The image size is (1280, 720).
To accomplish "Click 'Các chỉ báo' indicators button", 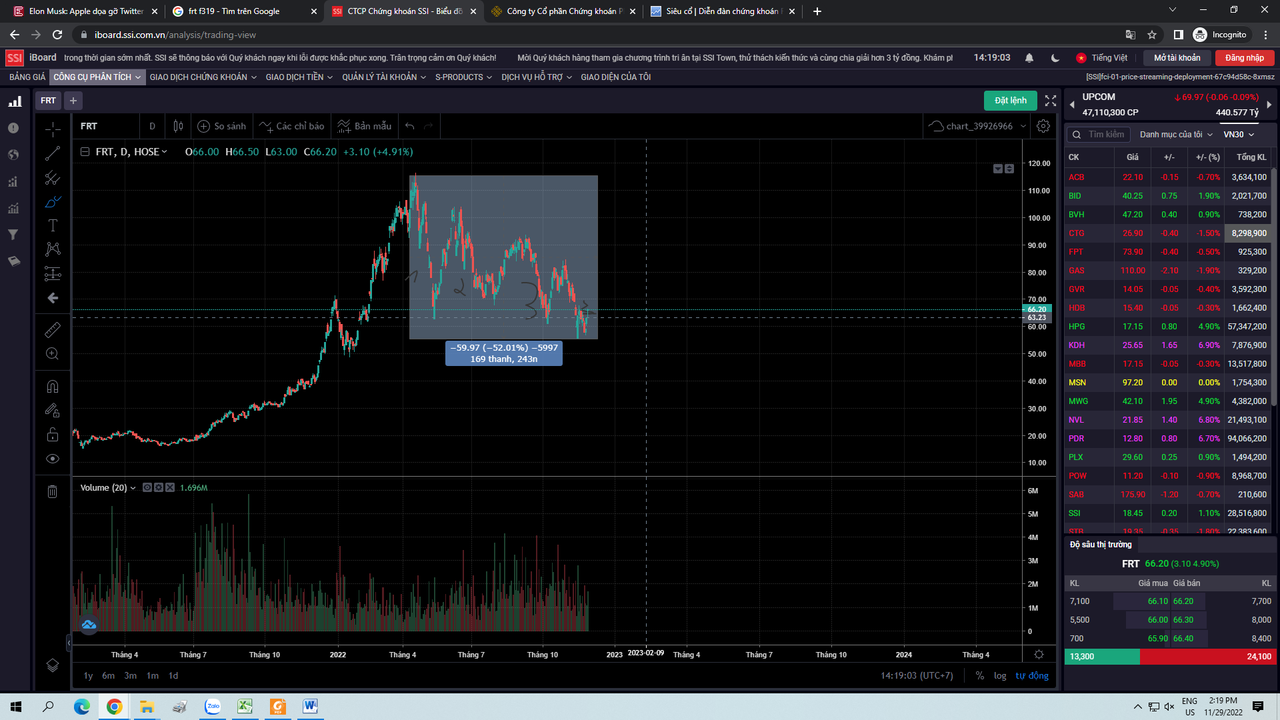I will click(x=292, y=126).
